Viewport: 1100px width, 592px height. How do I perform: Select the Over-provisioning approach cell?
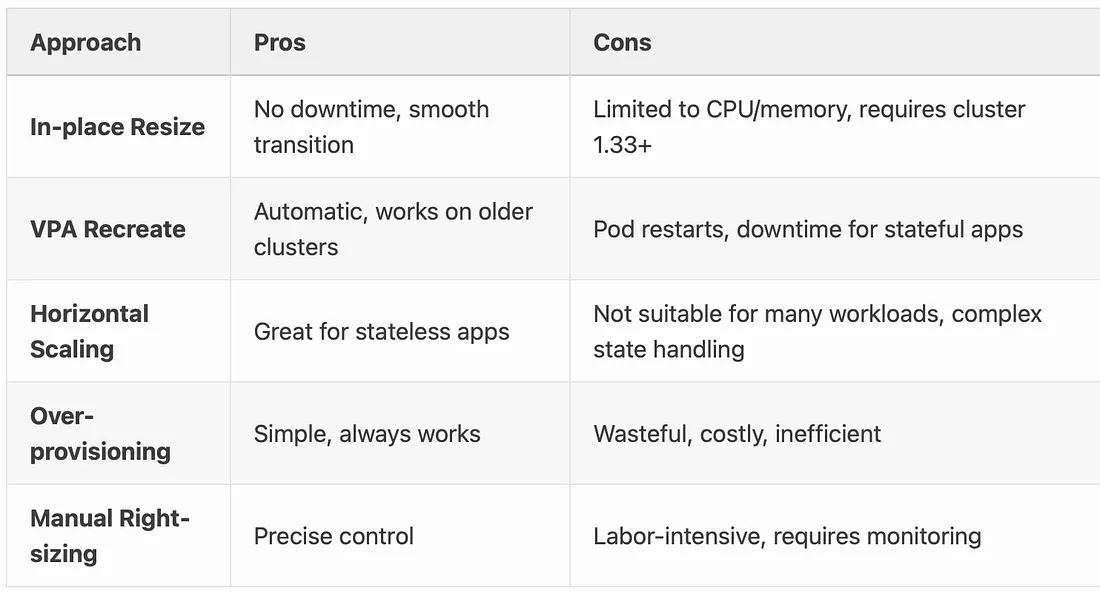coord(100,434)
